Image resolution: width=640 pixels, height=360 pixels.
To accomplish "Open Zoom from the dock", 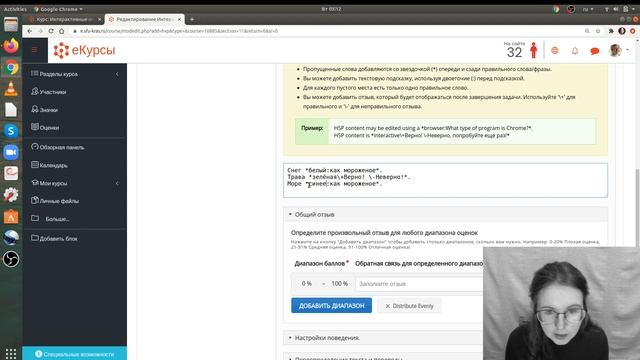I will coord(11,152).
